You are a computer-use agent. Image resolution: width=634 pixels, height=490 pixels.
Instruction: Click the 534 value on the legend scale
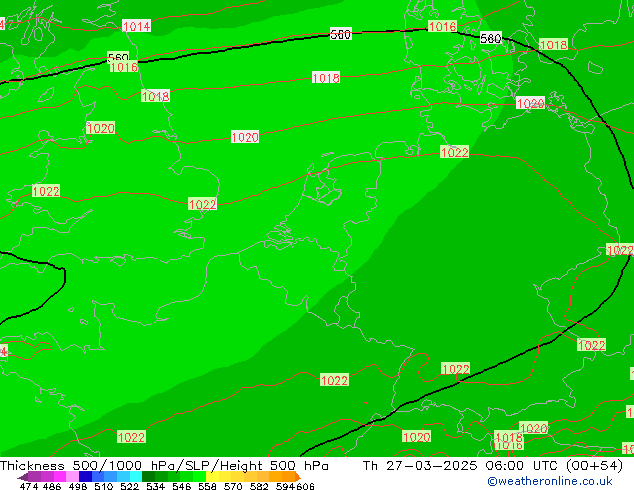tap(155, 486)
